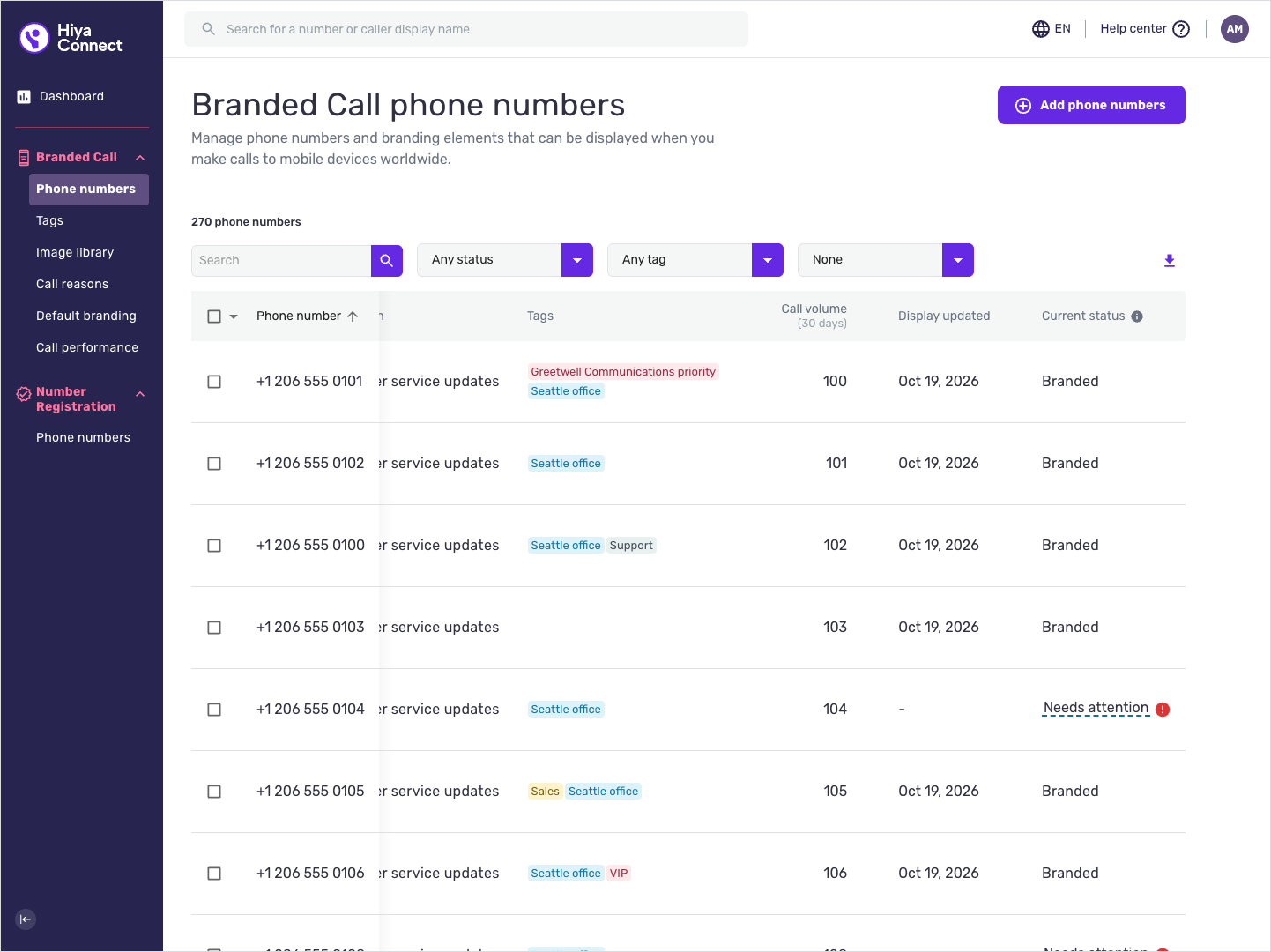Image resolution: width=1271 pixels, height=952 pixels.
Task: Click the VIP tag on row 0106
Action: (x=619, y=874)
